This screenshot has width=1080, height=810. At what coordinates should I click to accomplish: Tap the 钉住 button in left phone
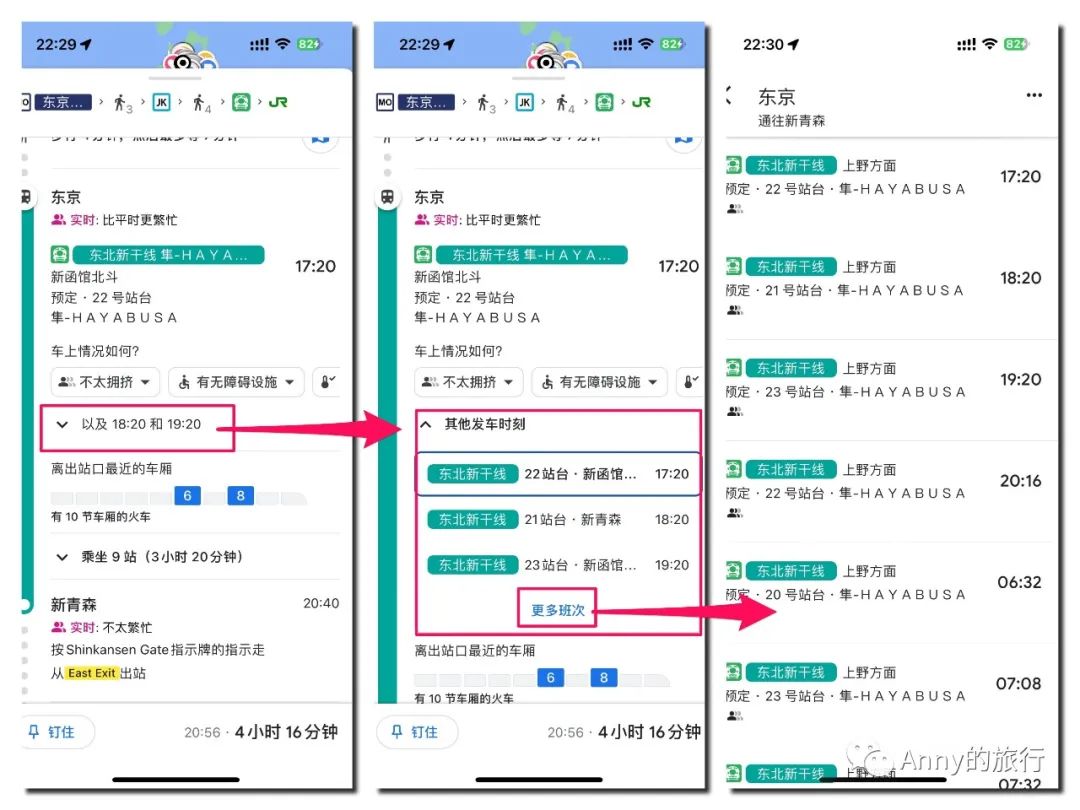(x=57, y=732)
